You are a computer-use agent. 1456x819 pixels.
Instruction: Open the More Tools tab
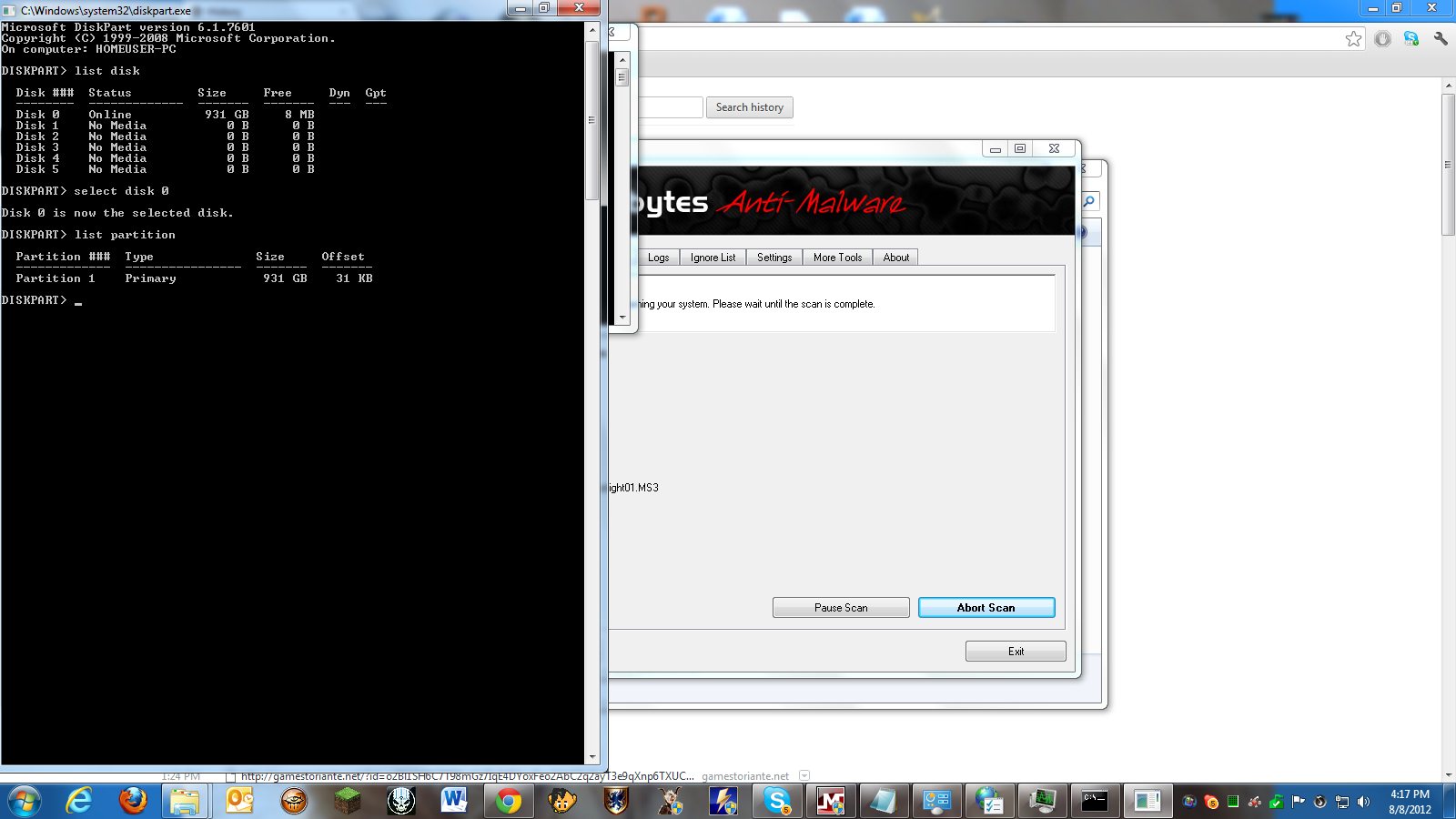click(x=837, y=258)
